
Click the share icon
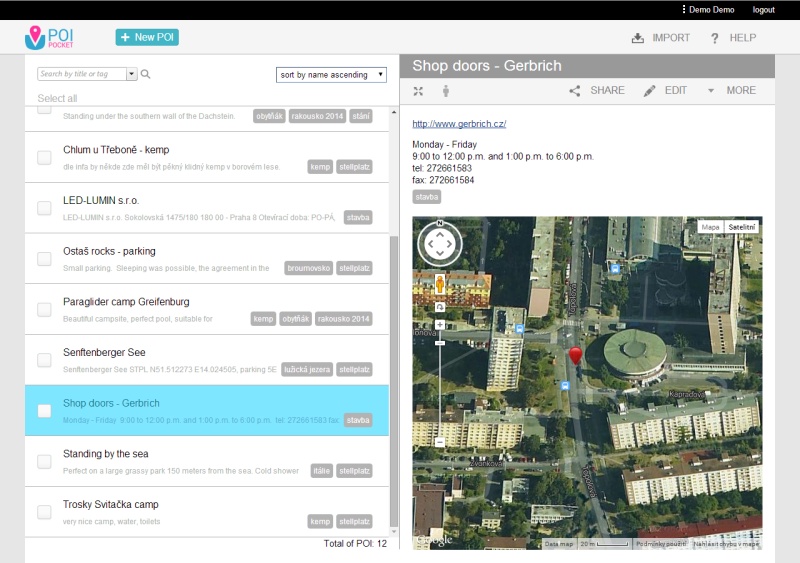coord(575,91)
